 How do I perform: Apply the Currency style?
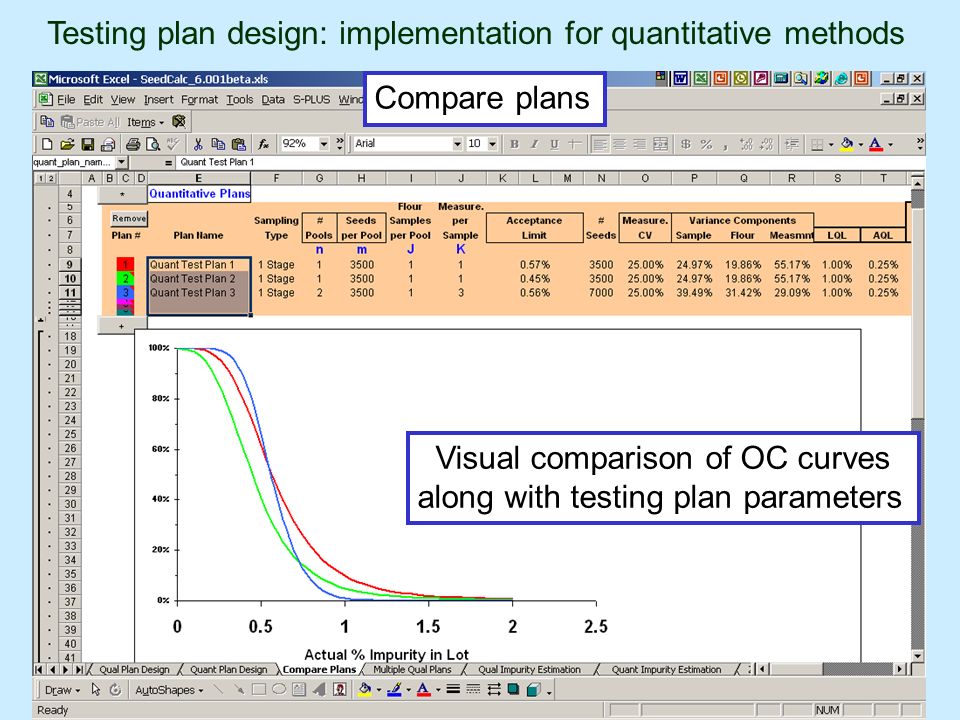pos(686,144)
